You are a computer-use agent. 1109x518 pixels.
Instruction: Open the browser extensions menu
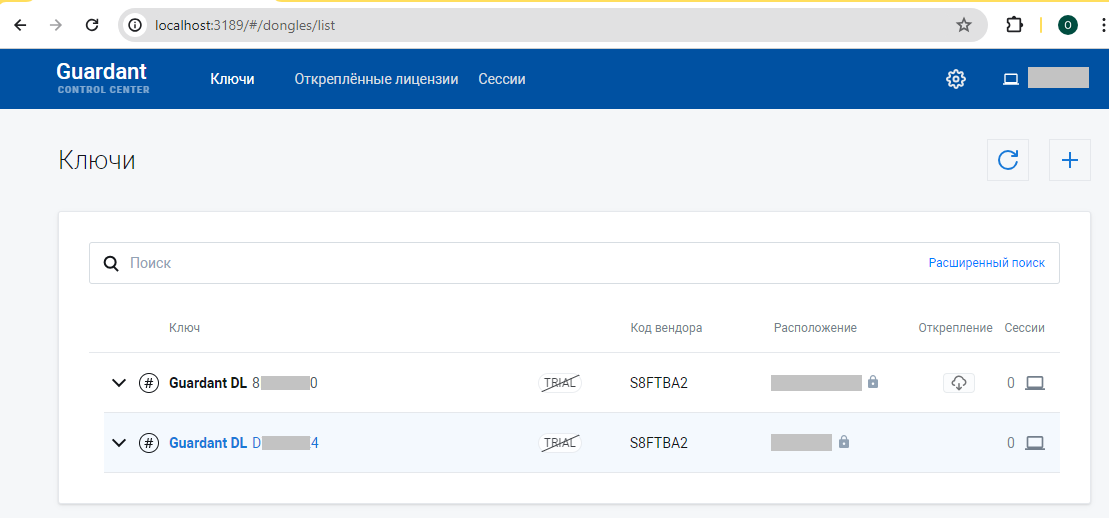point(1014,25)
